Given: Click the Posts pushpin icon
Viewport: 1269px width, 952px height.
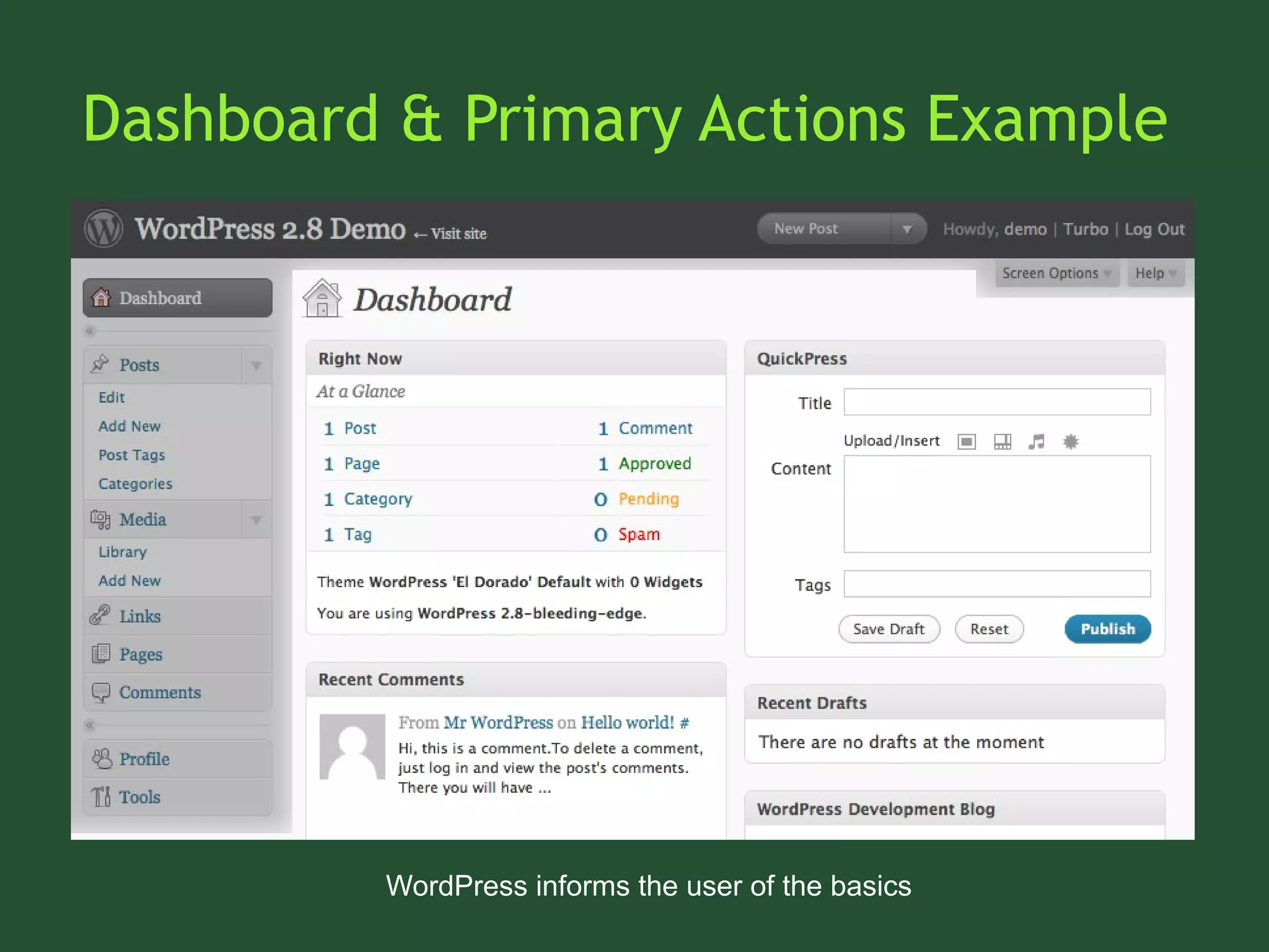Looking at the screenshot, I should pos(100,364).
